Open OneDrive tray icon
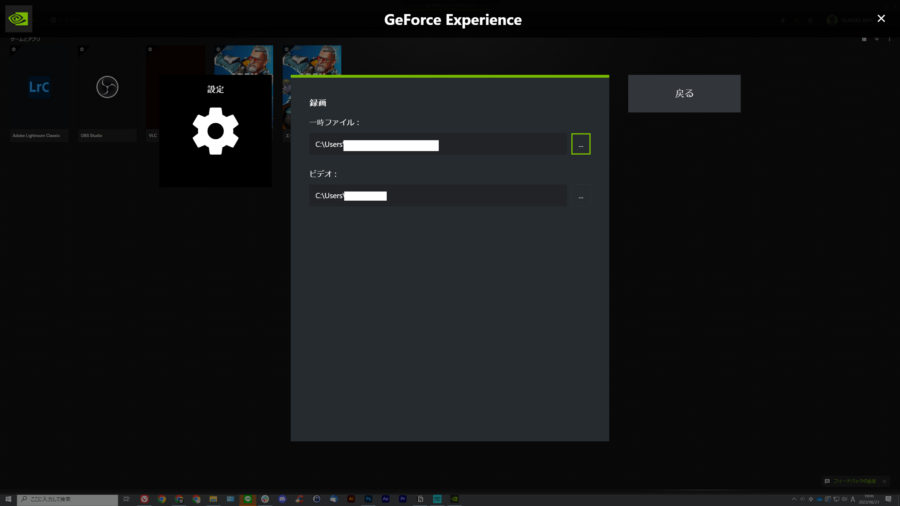This screenshot has width=900, height=506. point(819,499)
